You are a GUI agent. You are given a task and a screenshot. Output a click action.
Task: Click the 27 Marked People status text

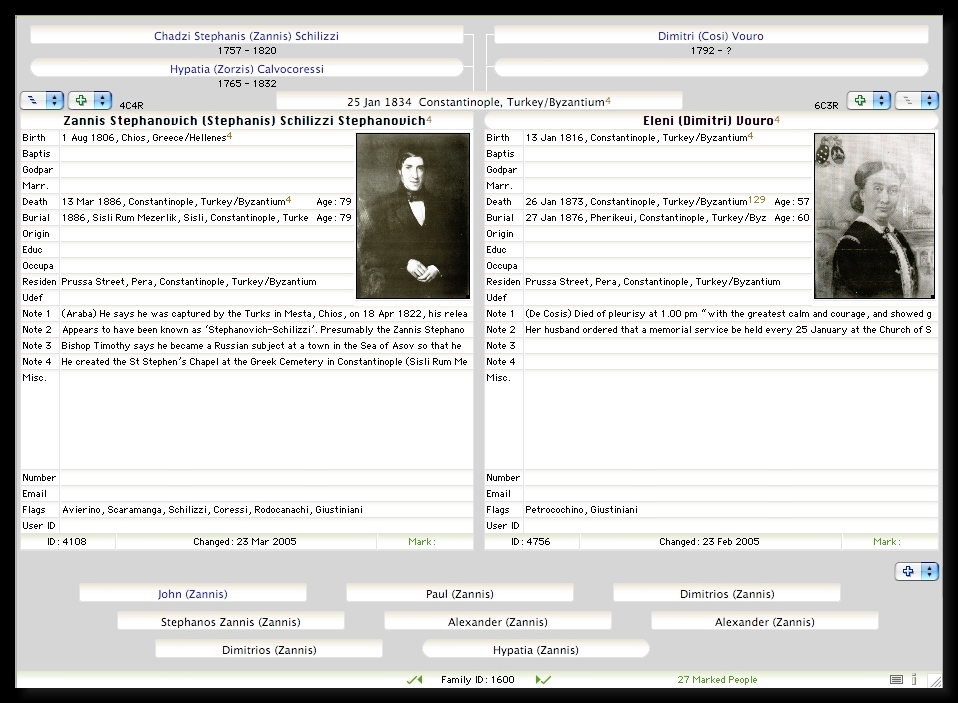[717, 680]
